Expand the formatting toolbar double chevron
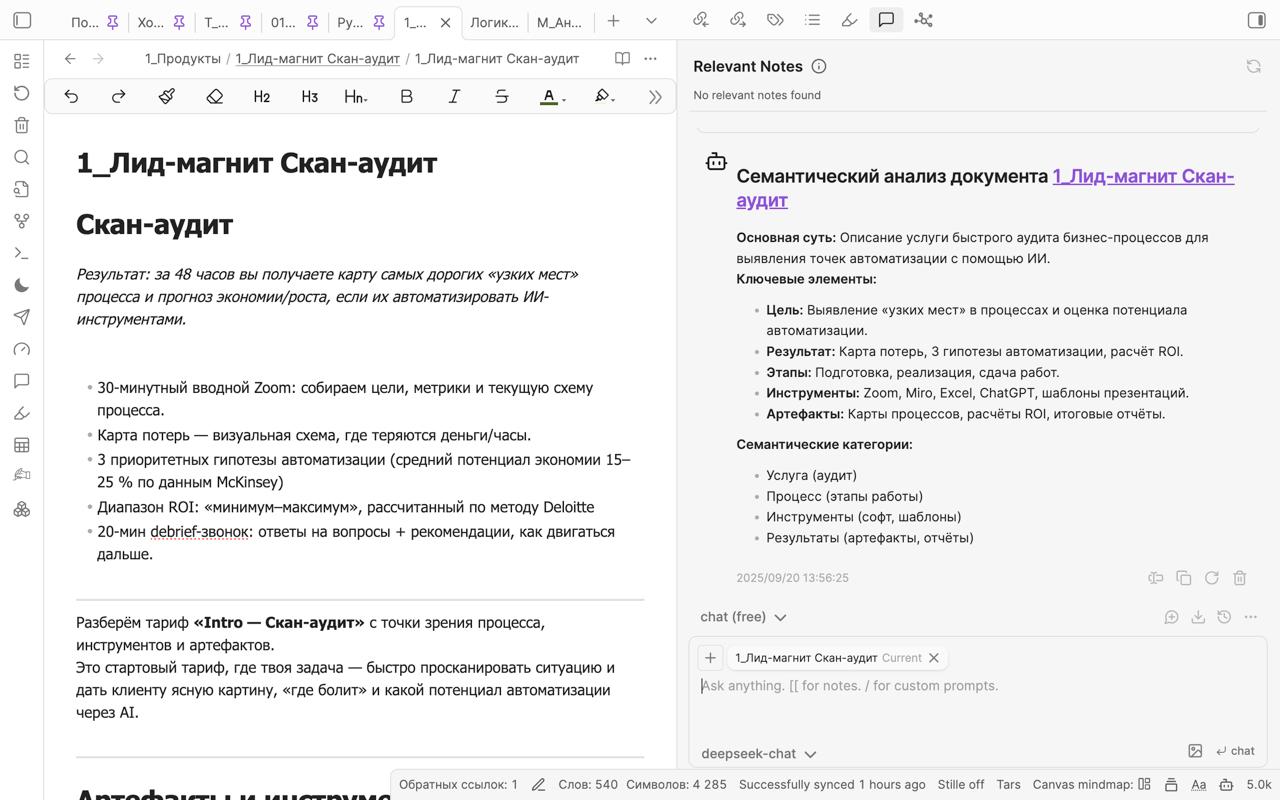Screen dimensions: 1280x800 [x=655, y=97]
